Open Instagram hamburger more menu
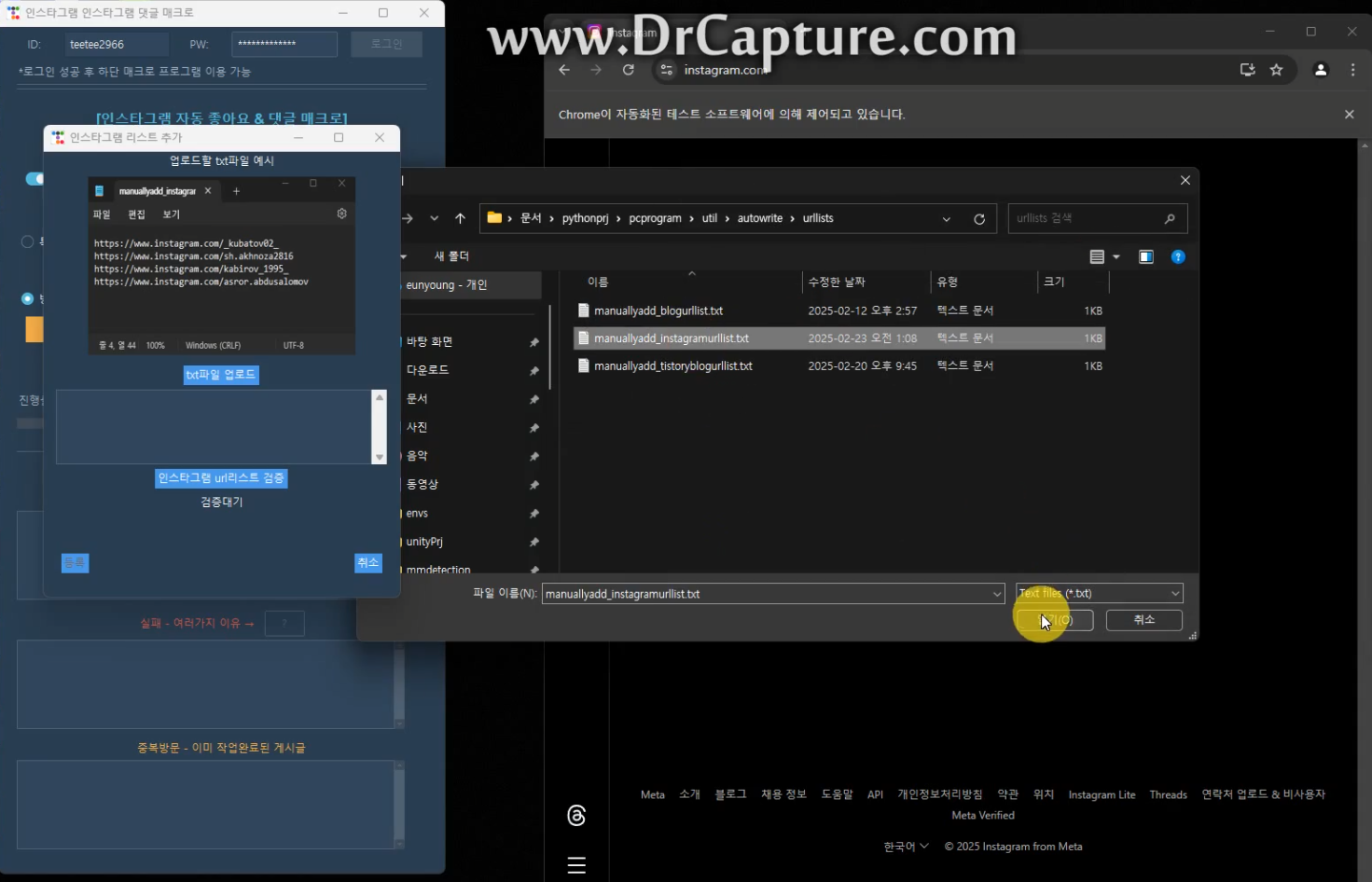Screen dimensions: 1372x882 (576, 865)
